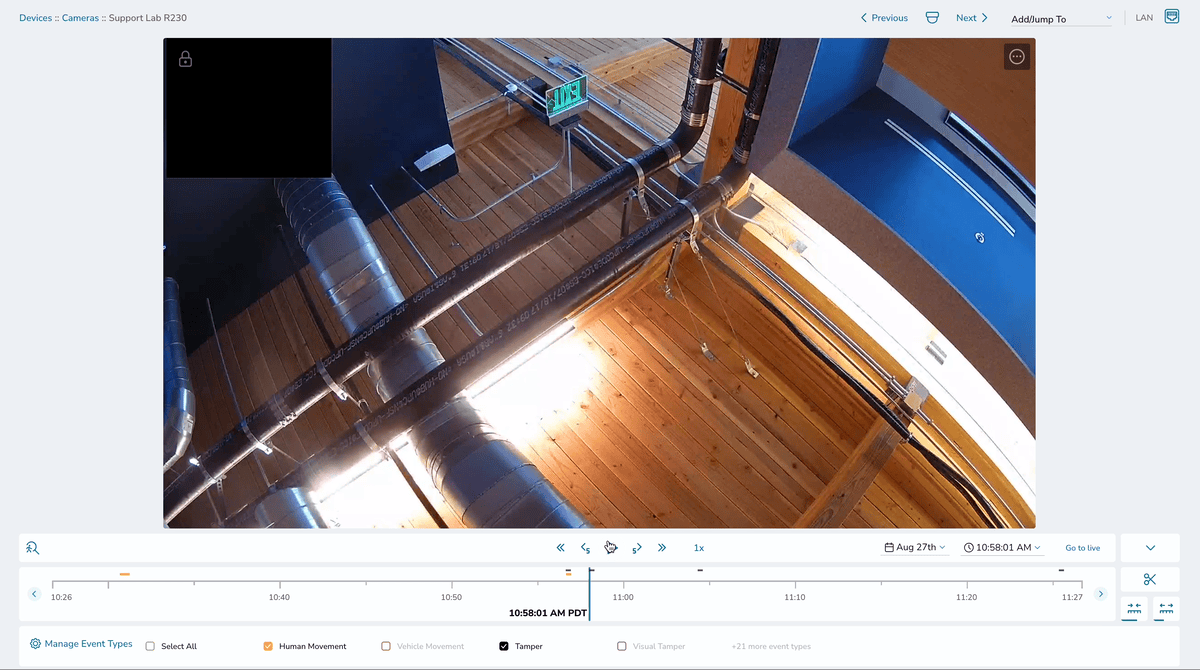The height and width of the screenshot is (670, 1200).
Task: Open Manage Event Types
Action: [x=81, y=644]
